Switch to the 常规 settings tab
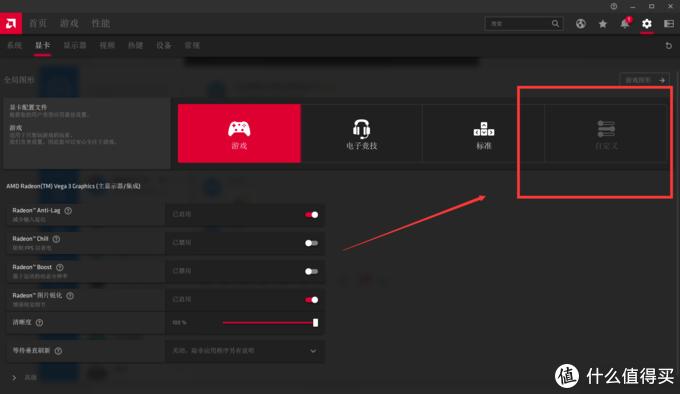 (x=192, y=45)
